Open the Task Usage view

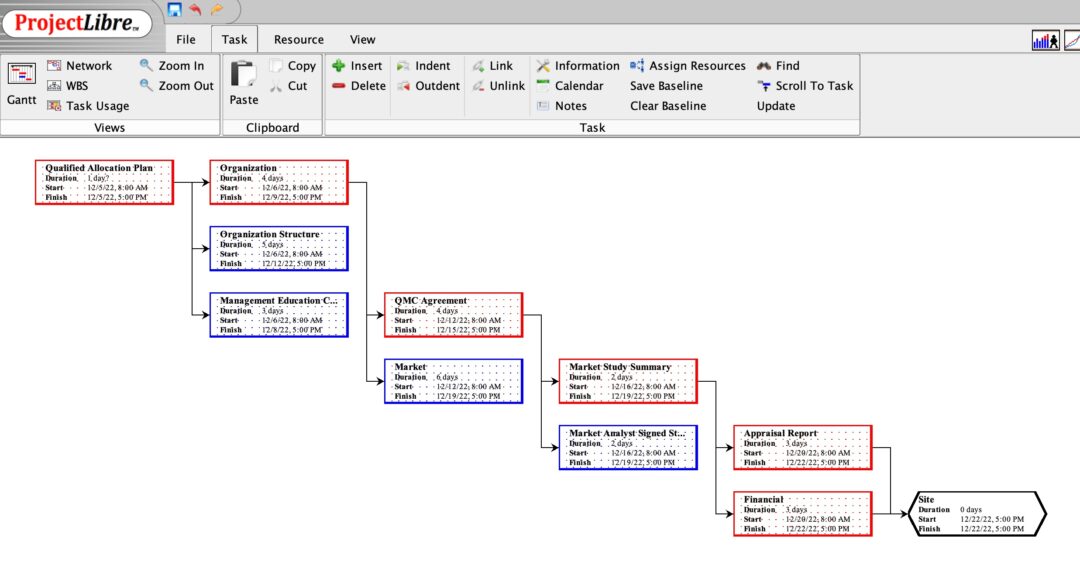[88, 105]
